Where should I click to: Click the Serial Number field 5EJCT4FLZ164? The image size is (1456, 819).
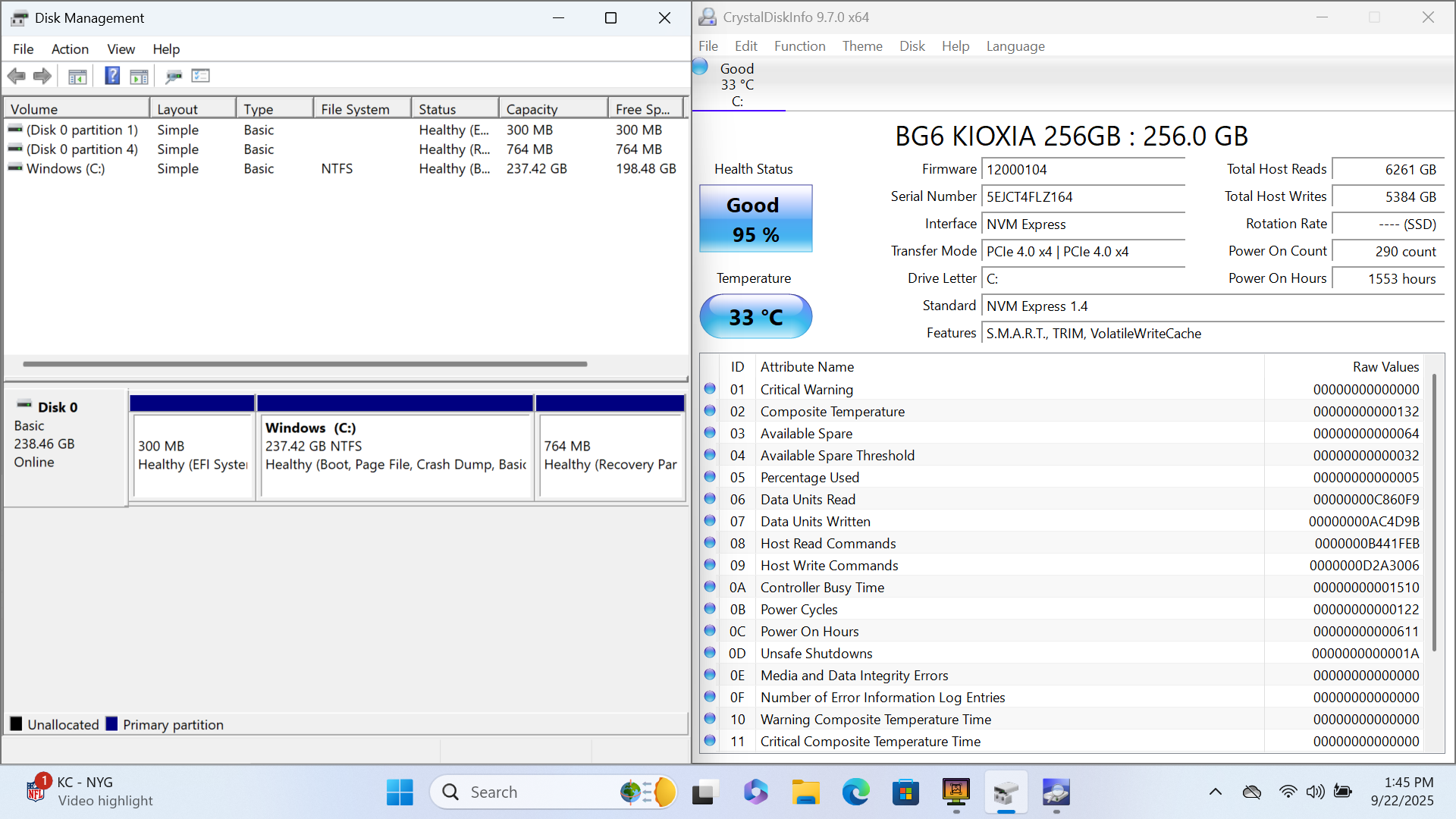[1083, 197]
